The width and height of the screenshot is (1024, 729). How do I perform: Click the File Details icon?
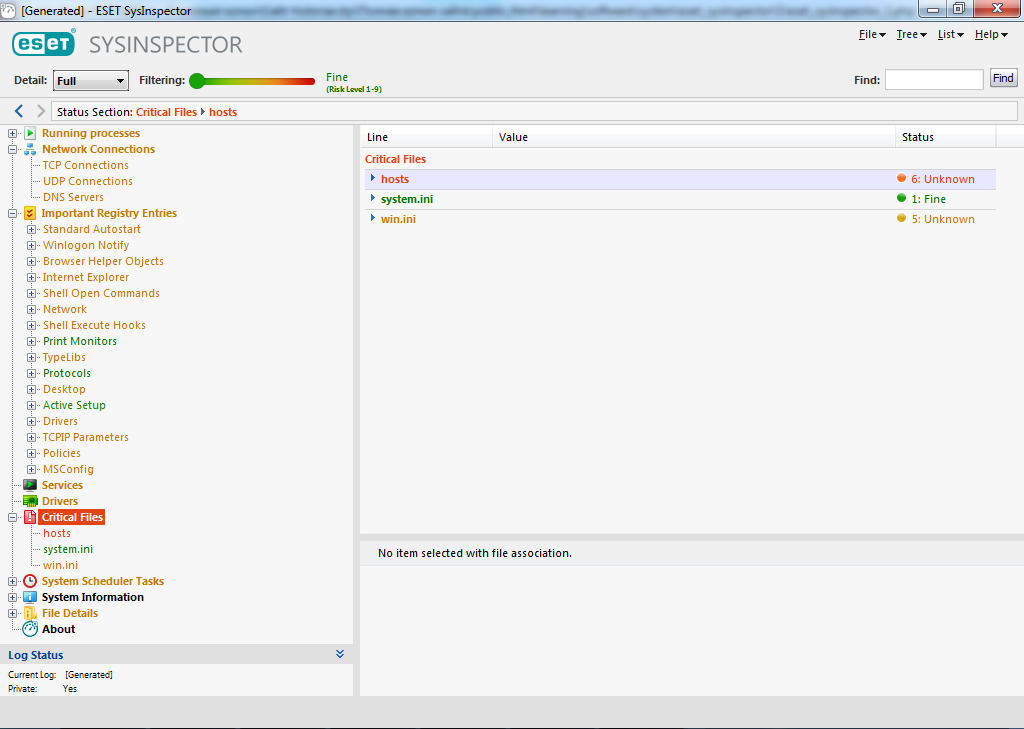(x=30, y=613)
